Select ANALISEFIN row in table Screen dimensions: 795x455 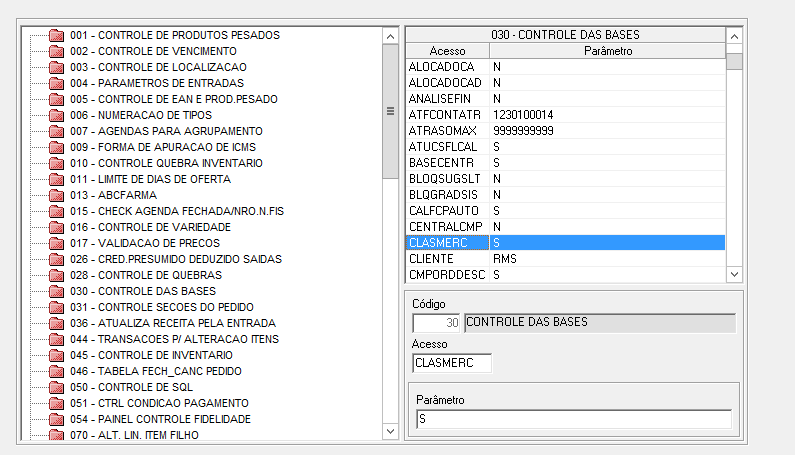pos(565,99)
